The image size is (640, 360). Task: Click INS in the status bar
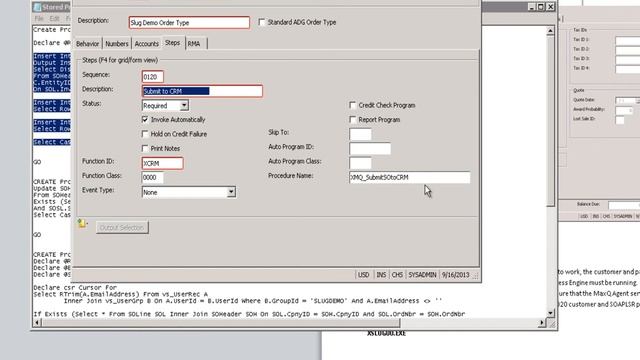(x=381, y=275)
